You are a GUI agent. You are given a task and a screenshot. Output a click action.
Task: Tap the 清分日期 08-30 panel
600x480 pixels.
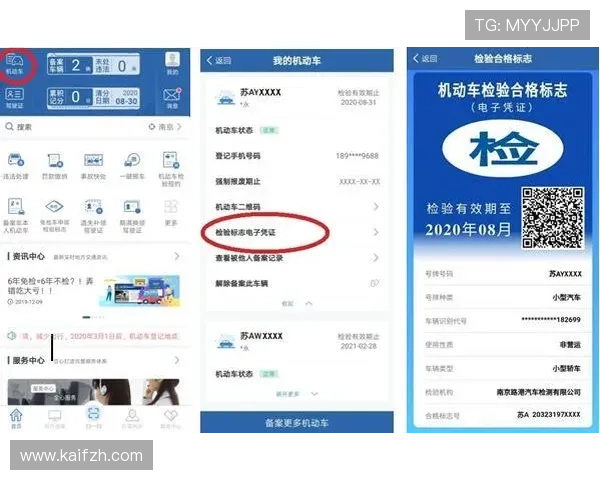(x=116, y=98)
